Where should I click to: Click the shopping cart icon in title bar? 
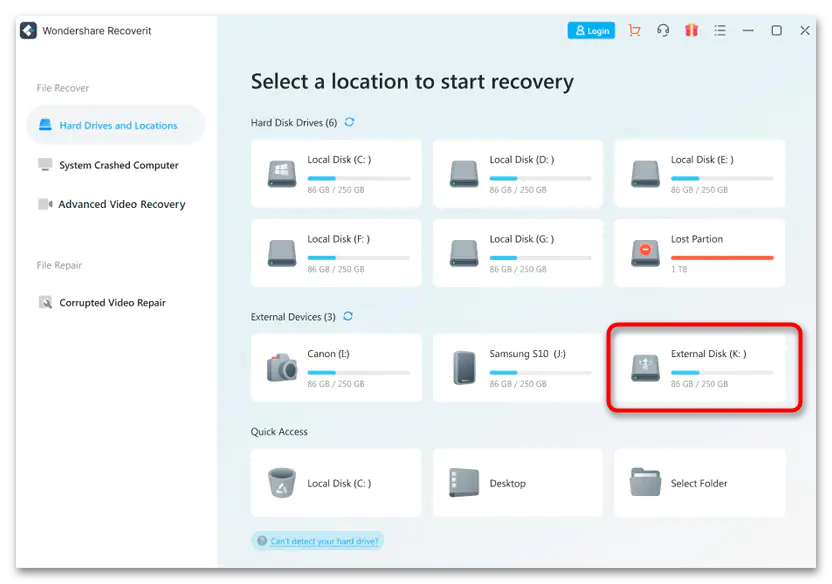pos(634,31)
